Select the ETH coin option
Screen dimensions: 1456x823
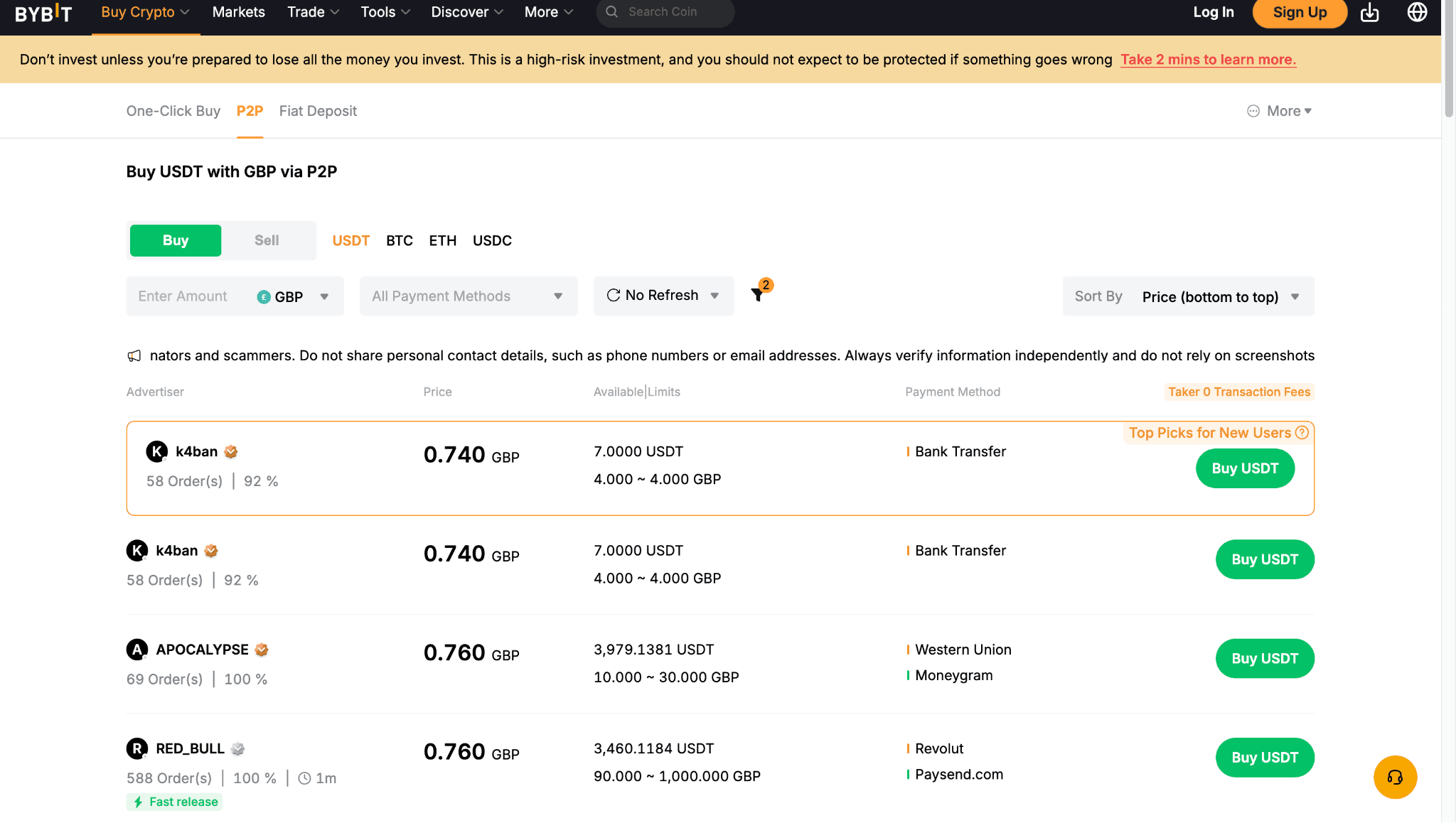[x=443, y=240]
